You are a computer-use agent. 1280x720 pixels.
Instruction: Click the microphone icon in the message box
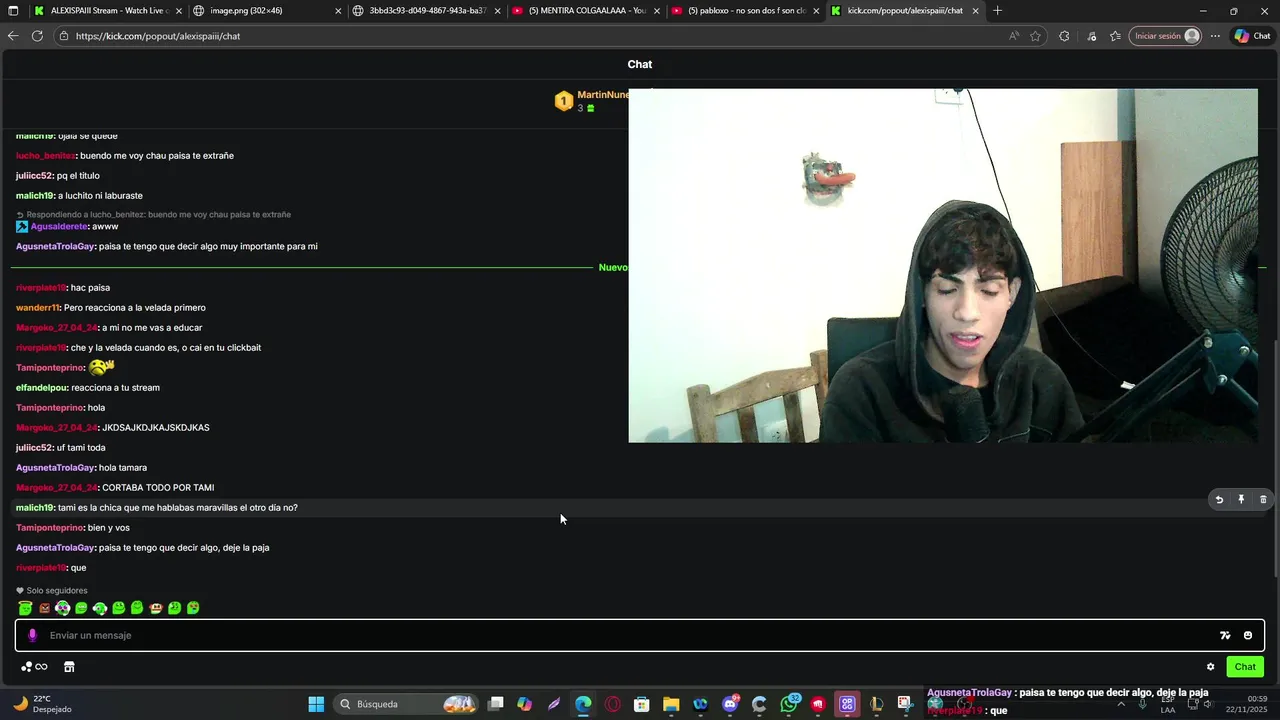(32, 635)
